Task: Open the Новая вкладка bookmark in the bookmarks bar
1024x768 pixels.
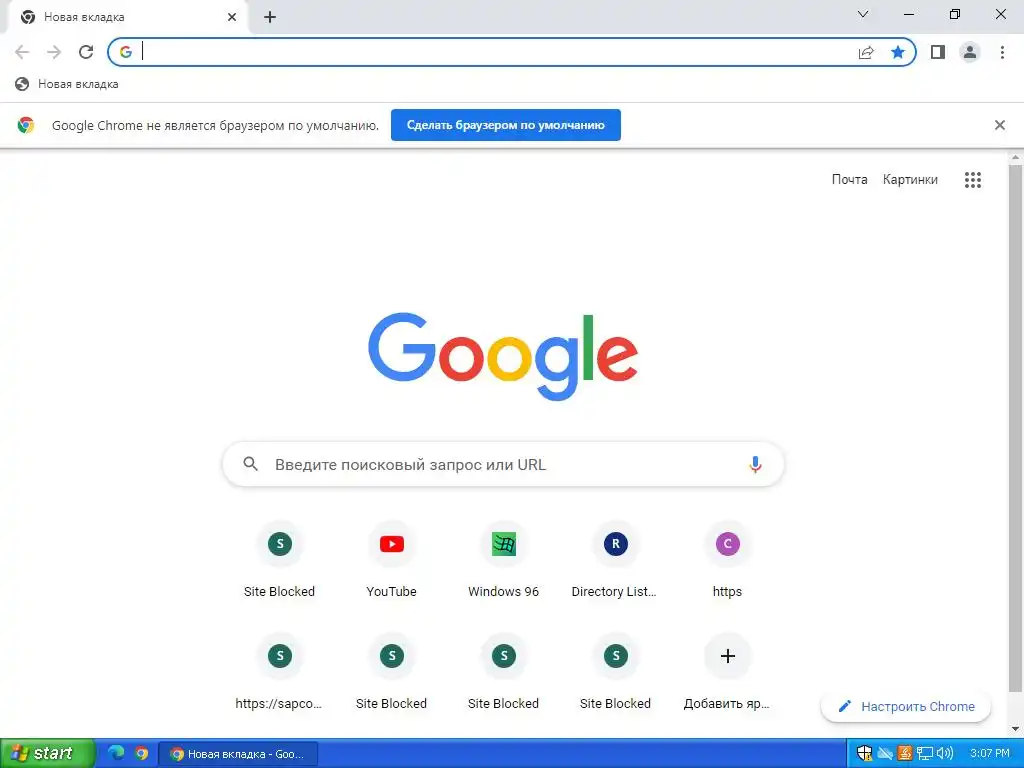Action: point(67,84)
